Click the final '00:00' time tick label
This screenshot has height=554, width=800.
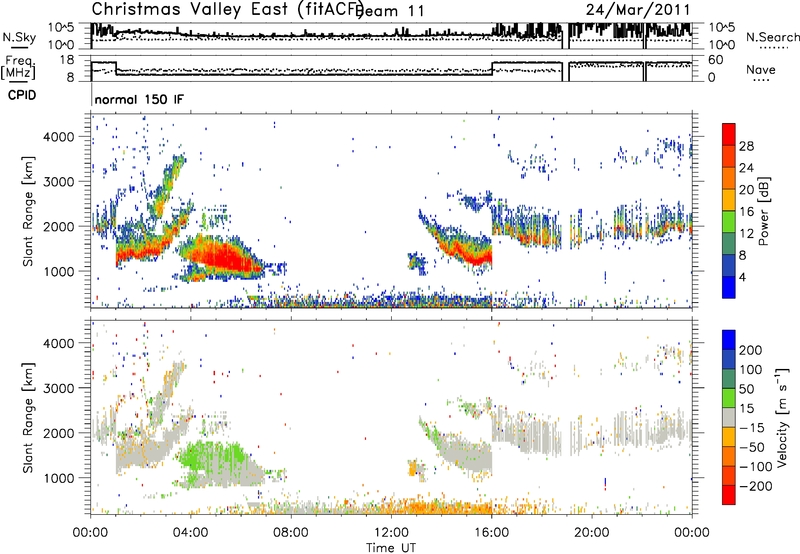click(691, 533)
